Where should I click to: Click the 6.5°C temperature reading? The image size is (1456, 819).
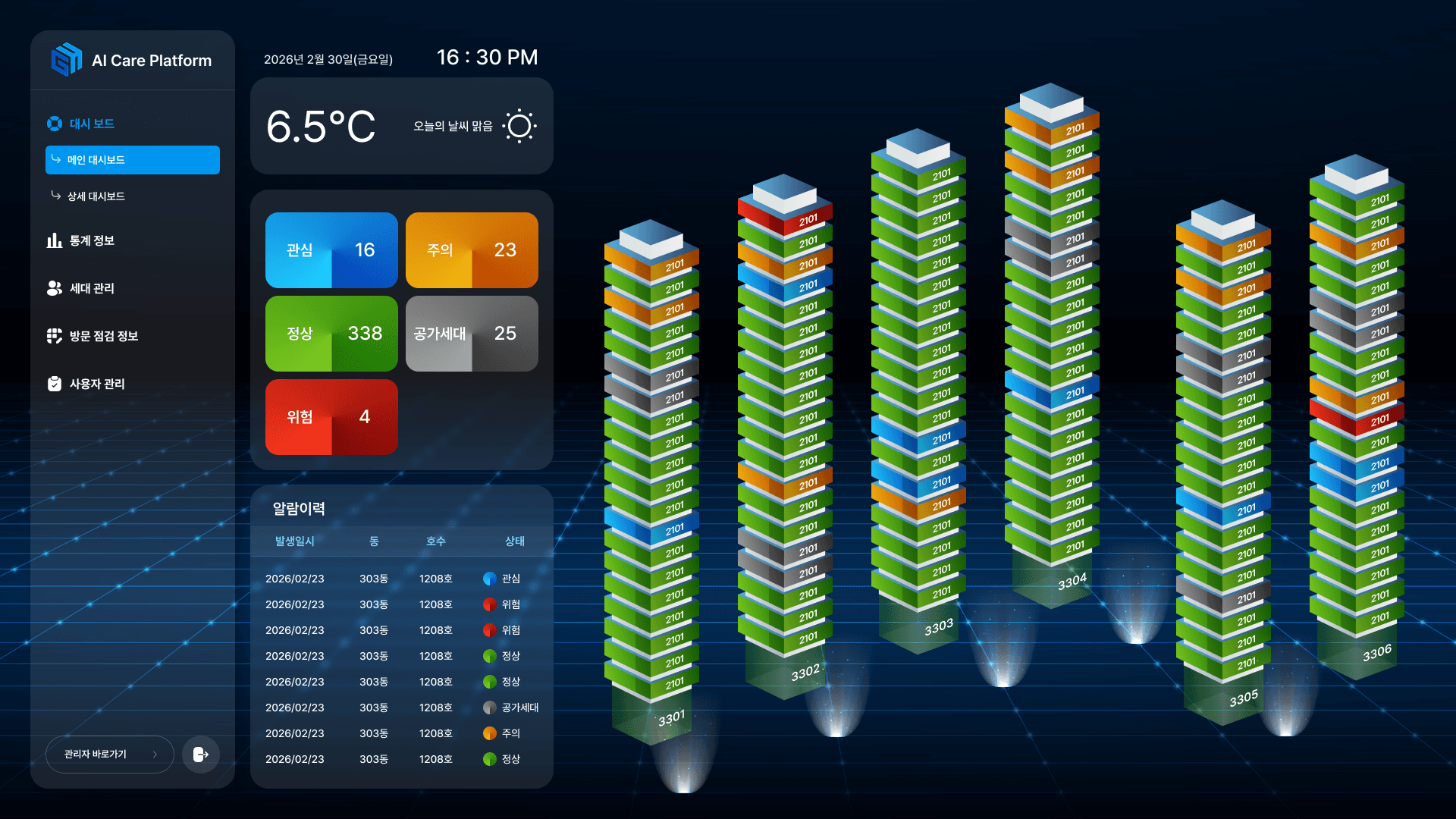(321, 127)
